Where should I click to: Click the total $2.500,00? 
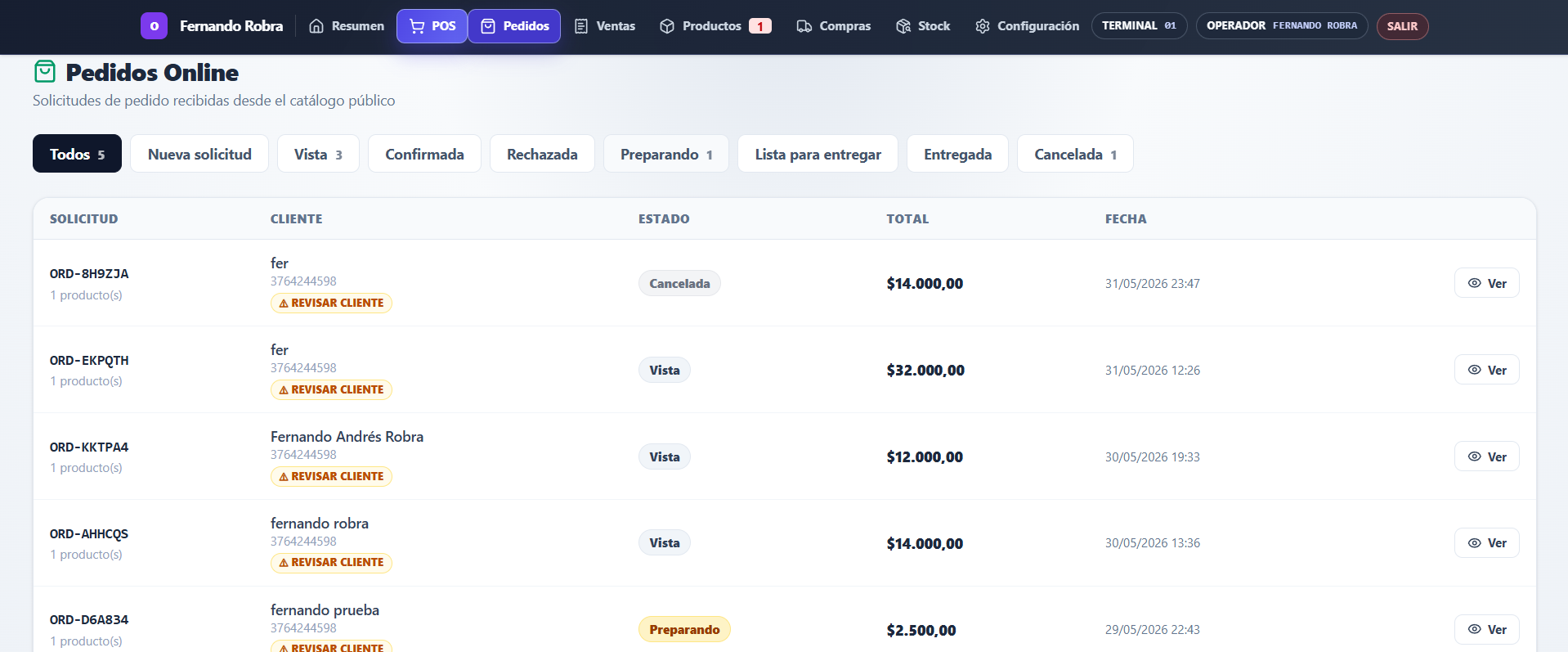921,631
